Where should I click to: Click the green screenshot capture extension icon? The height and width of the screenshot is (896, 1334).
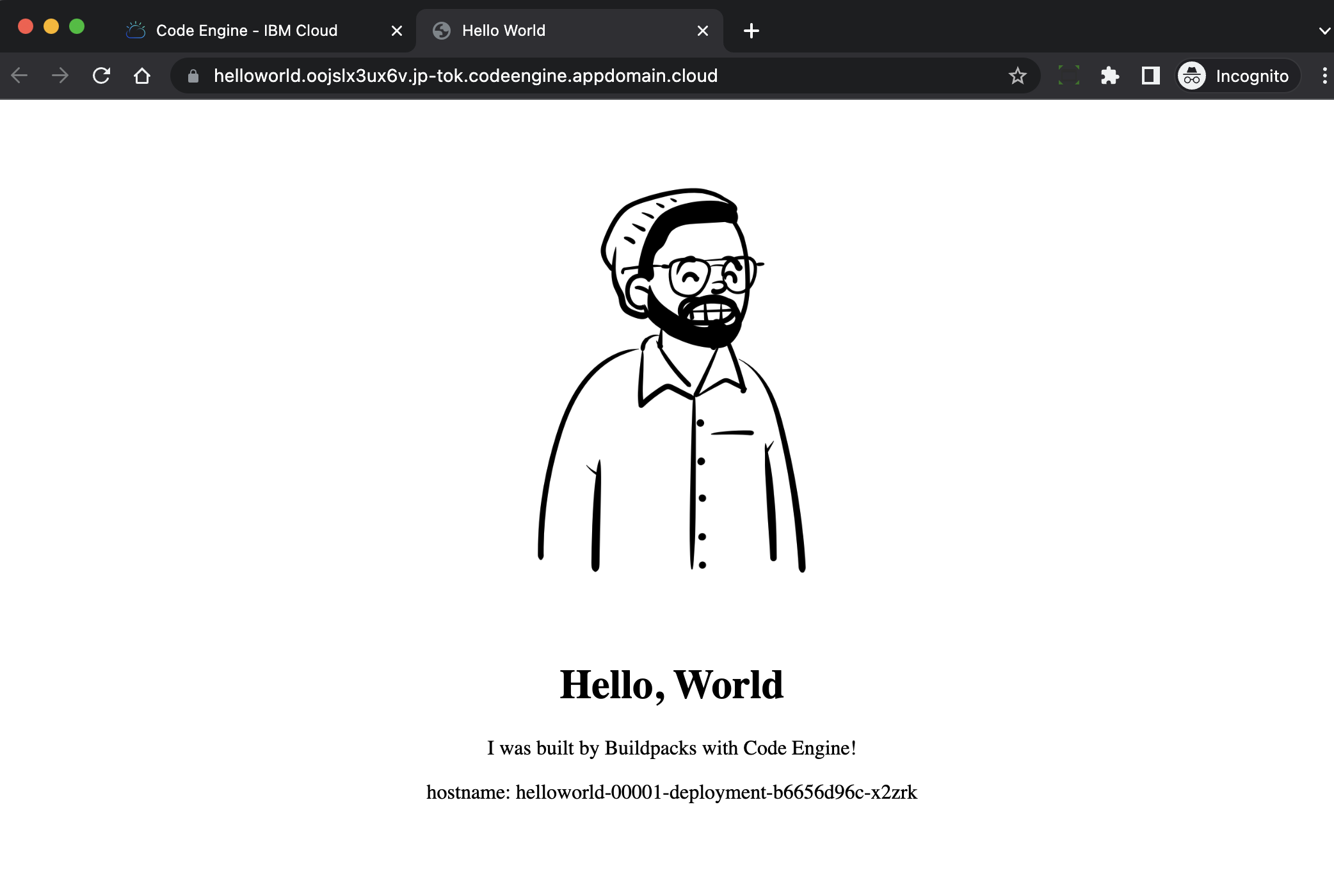pos(1068,76)
